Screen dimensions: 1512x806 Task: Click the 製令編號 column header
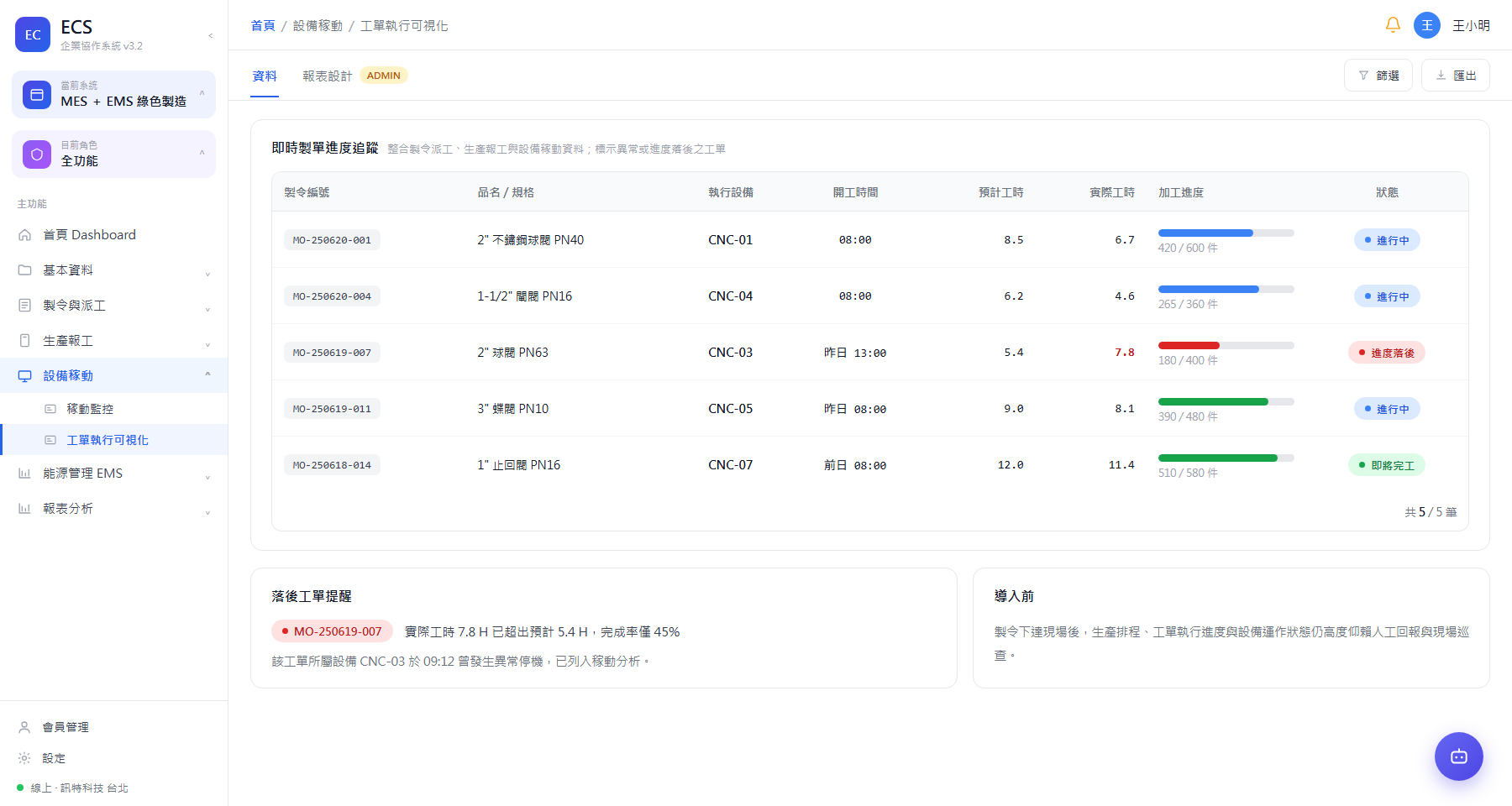(x=307, y=192)
